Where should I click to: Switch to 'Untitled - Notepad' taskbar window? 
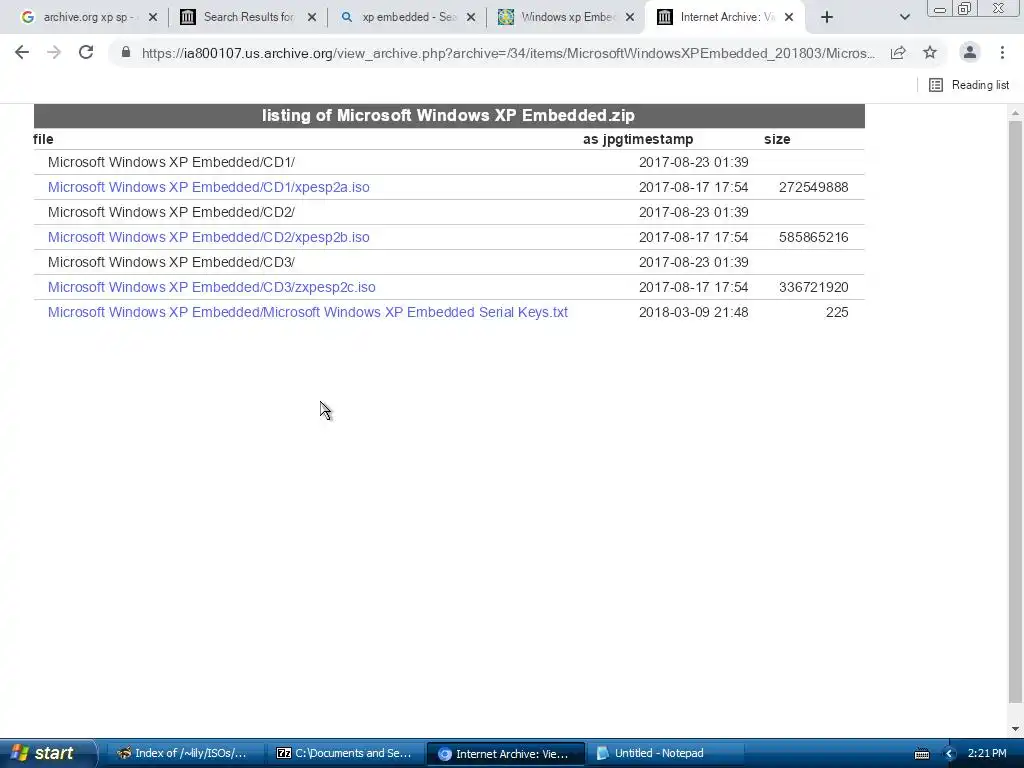[664, 753]
